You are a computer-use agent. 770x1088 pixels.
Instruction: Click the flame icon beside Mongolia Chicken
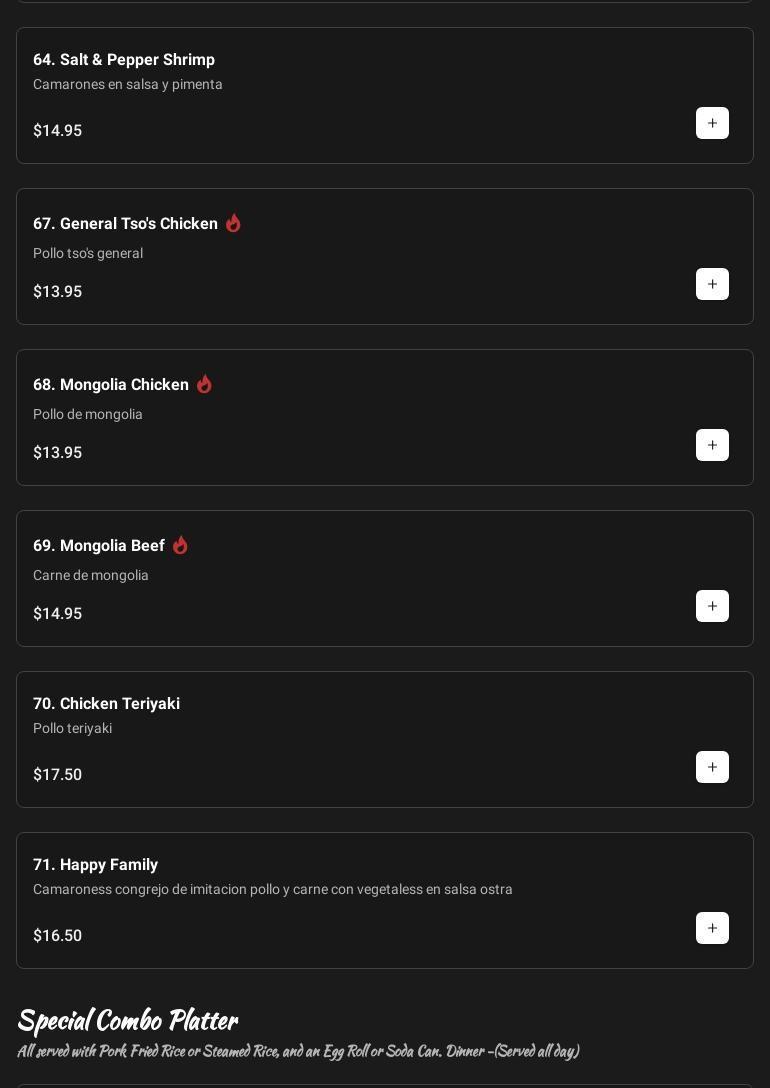(204, 384)
